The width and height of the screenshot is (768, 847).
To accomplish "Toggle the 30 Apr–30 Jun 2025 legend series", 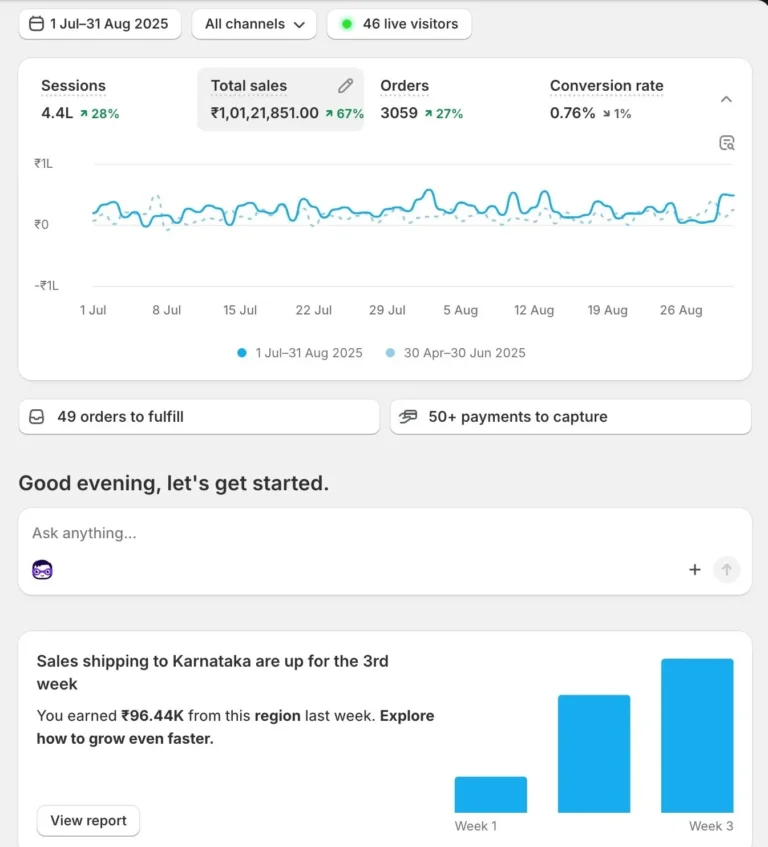I will click(x=455, y=353).
